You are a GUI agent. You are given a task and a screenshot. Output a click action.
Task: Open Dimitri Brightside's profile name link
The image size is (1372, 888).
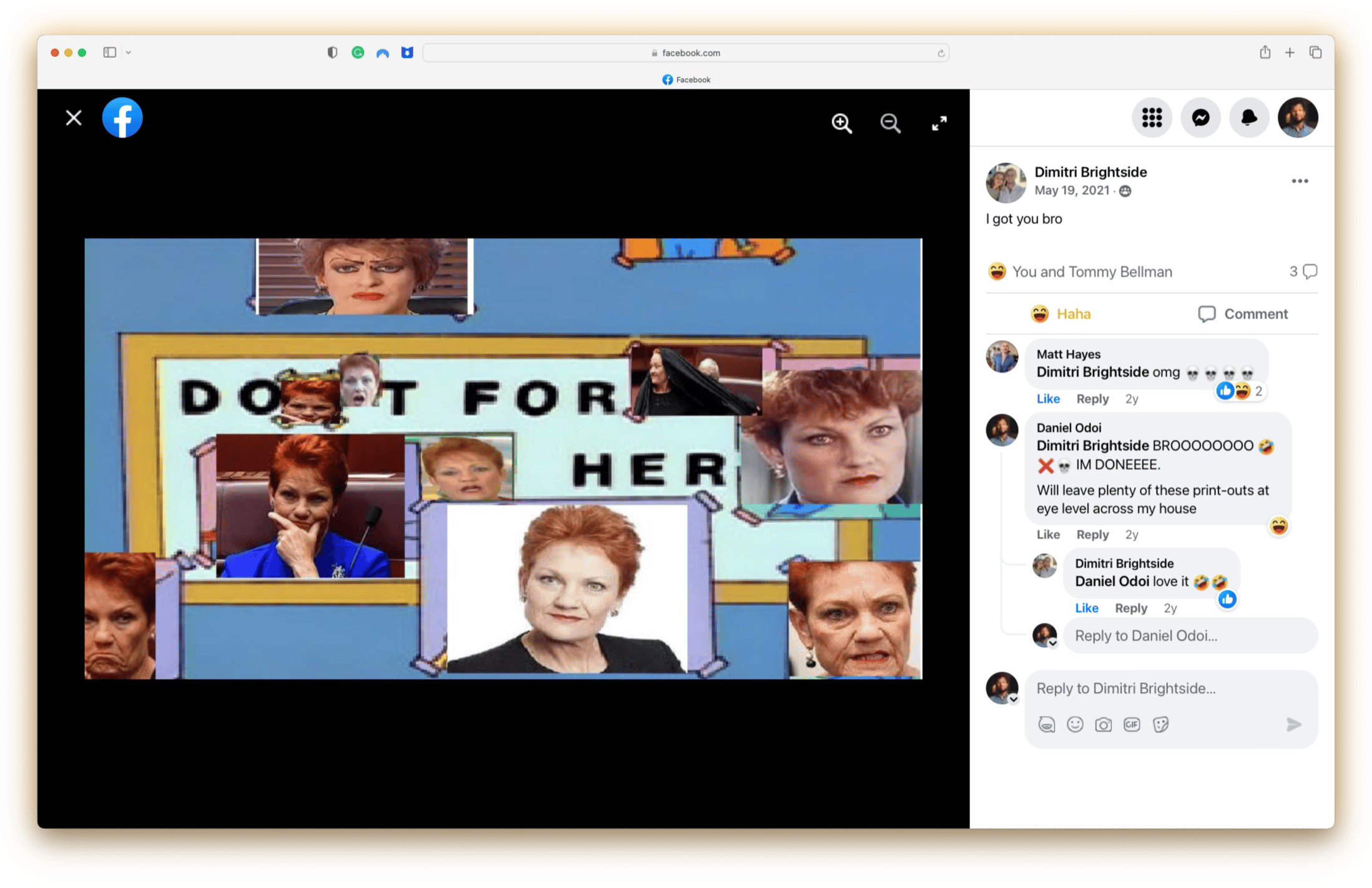pyautogui.click(x=1090, y=172)
